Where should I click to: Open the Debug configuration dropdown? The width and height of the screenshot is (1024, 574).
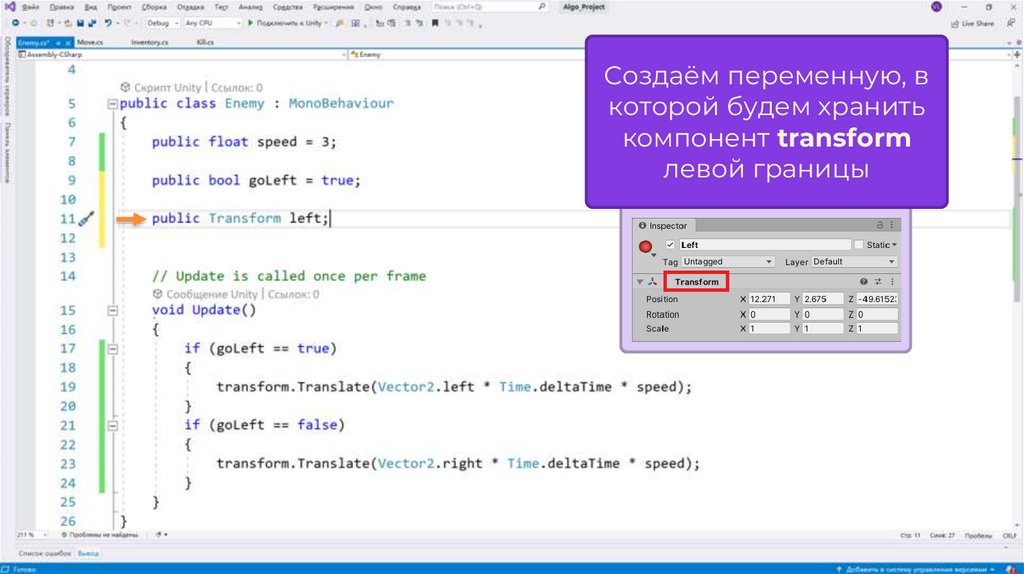[162, 23]
